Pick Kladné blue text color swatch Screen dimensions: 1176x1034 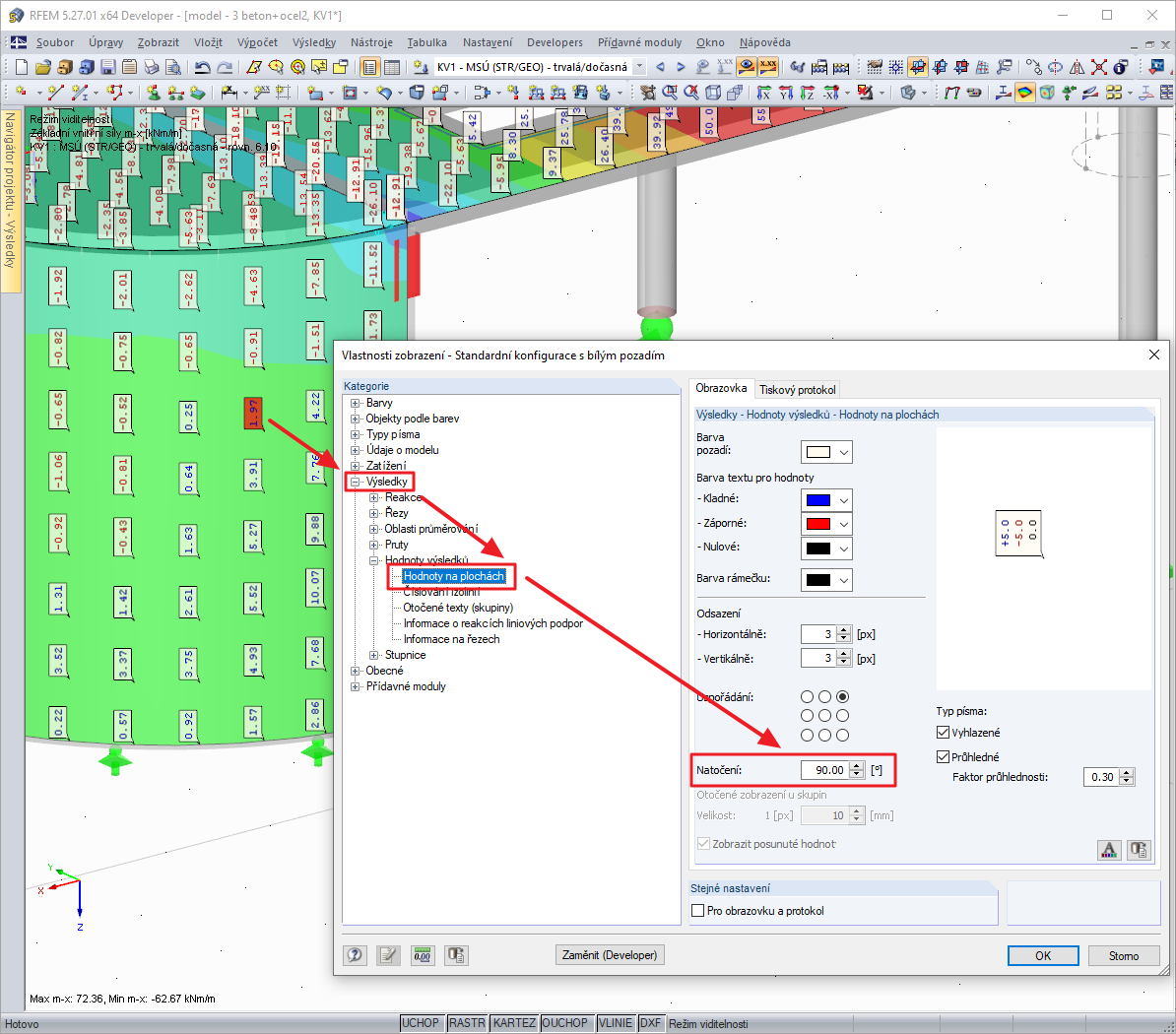pos(818,500)
